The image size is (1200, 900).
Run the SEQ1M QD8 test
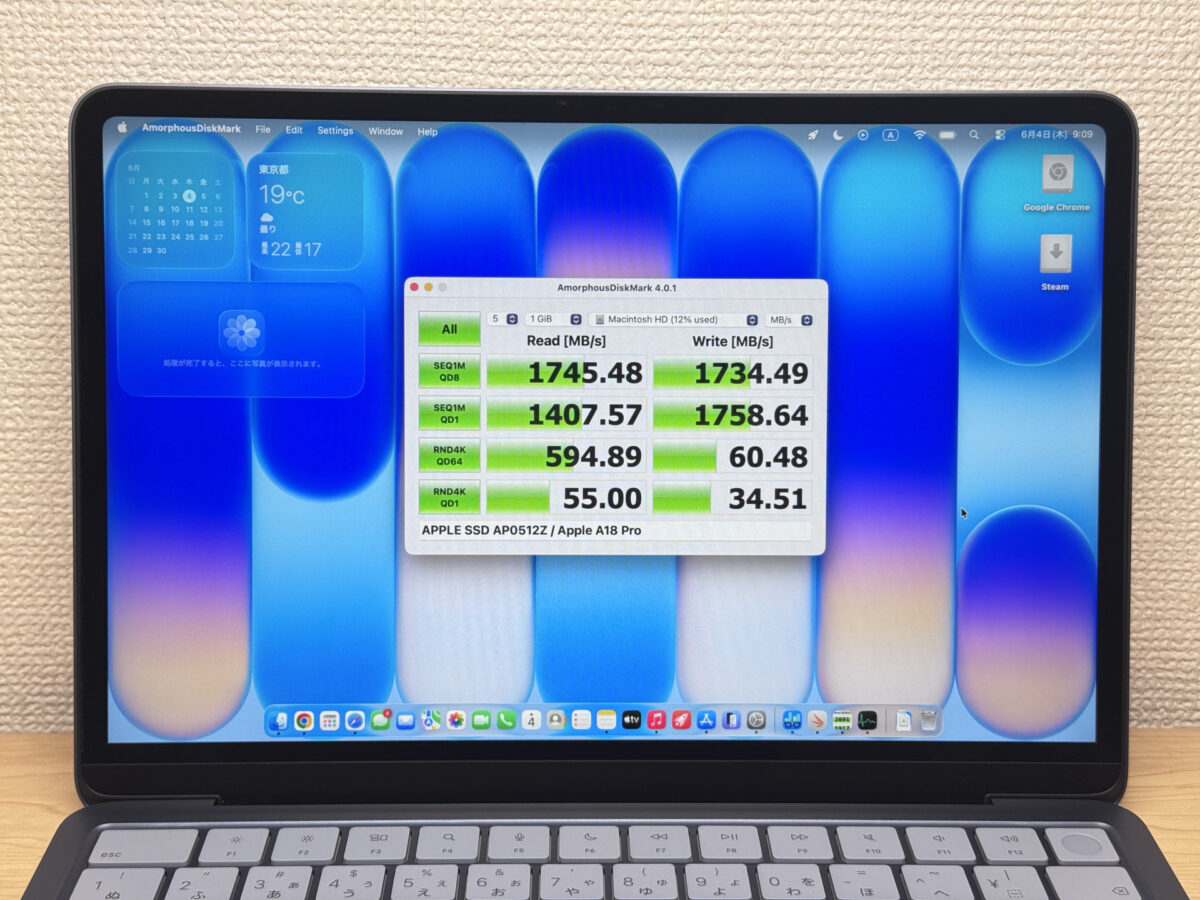pyautogui.click(x=449, y=371)
